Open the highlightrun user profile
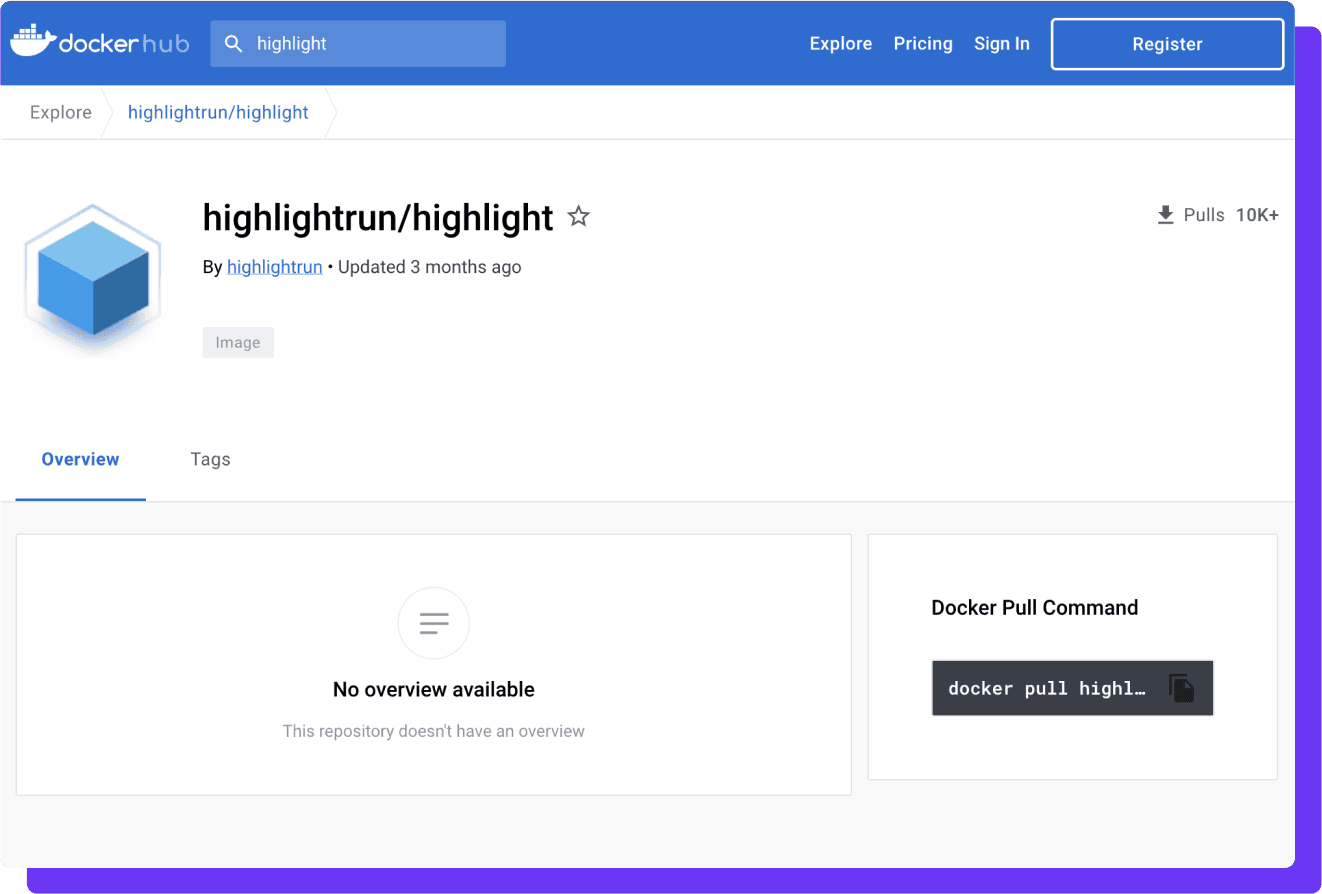Viewport: 1322px width, 894px height. point(274,267)
